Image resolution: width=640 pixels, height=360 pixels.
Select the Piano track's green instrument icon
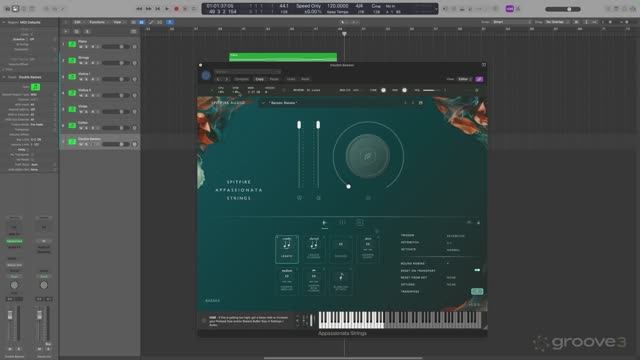pyautogui.click(x=72, y=44)
